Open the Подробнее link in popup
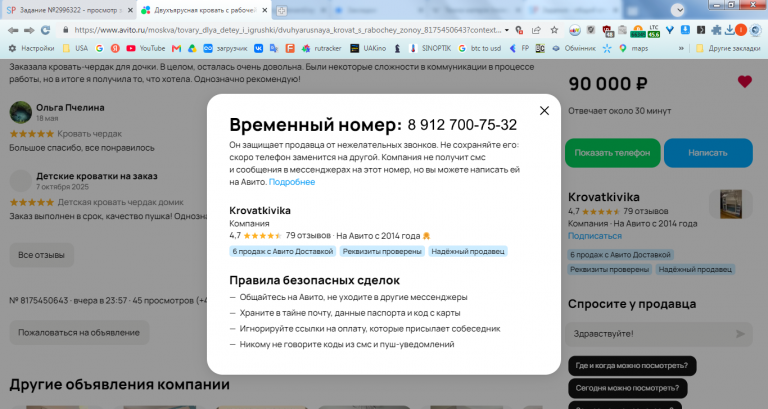 coord(292,182)
